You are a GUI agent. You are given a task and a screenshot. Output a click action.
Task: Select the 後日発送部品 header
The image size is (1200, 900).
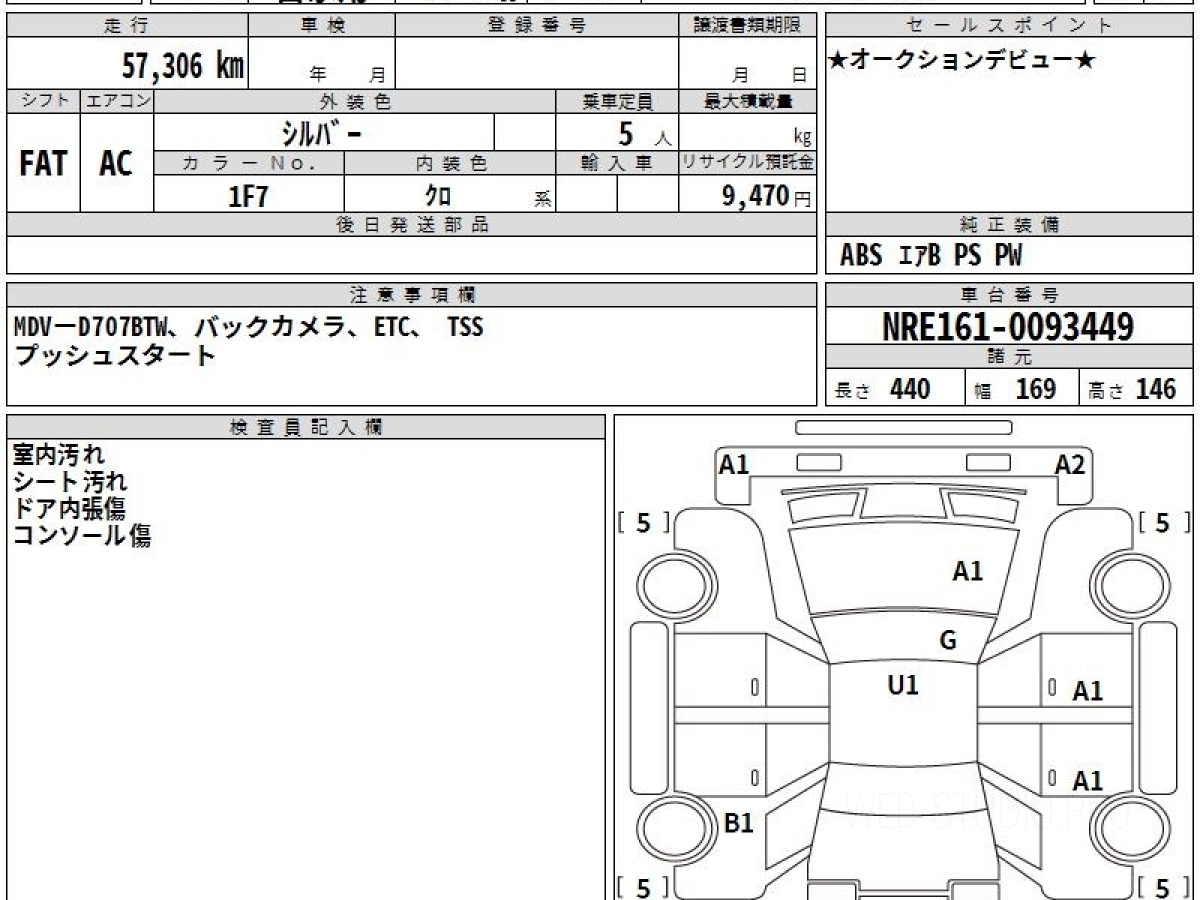pos(411,225)
